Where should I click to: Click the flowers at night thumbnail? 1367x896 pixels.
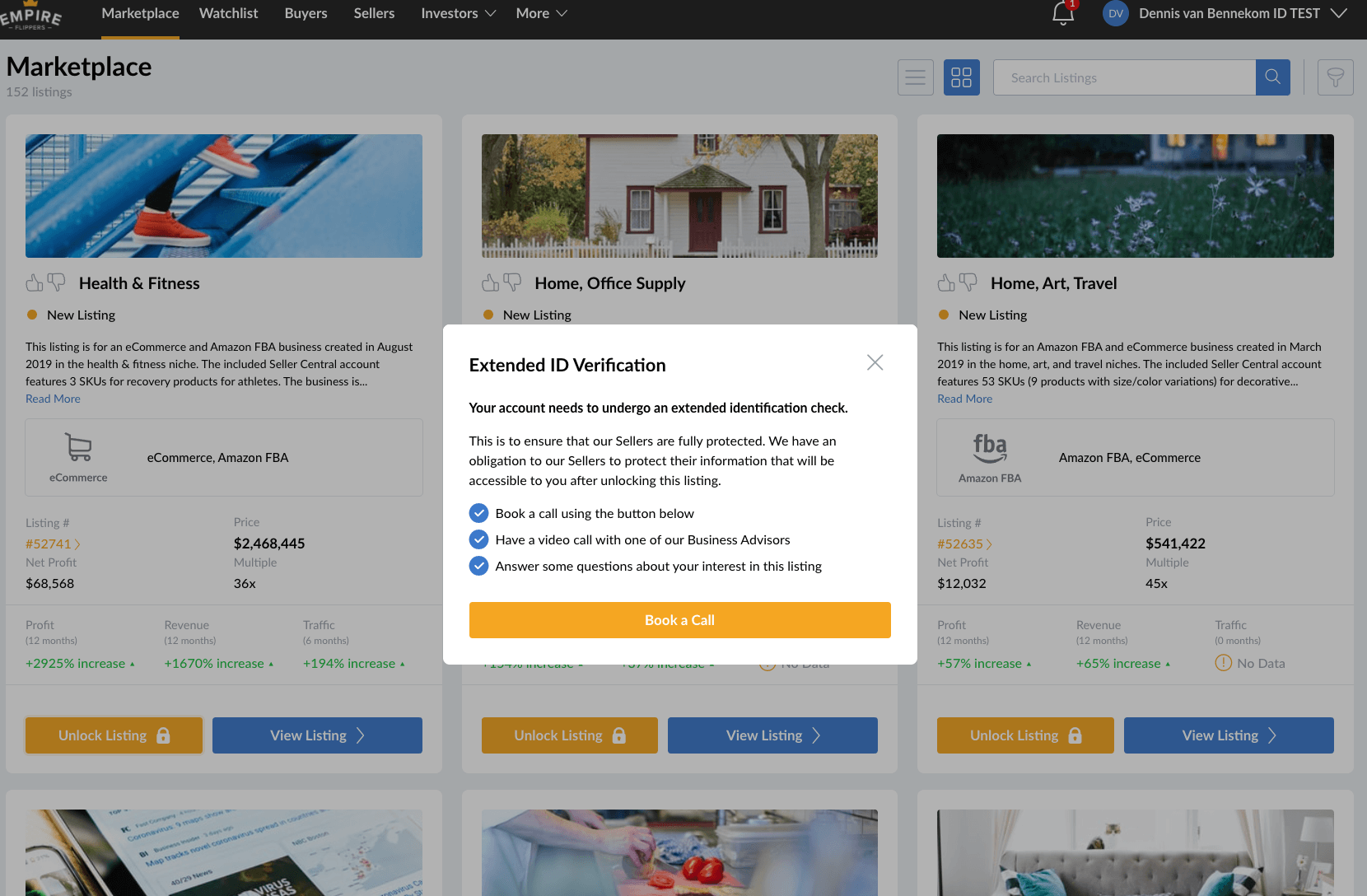(1136, 196)
